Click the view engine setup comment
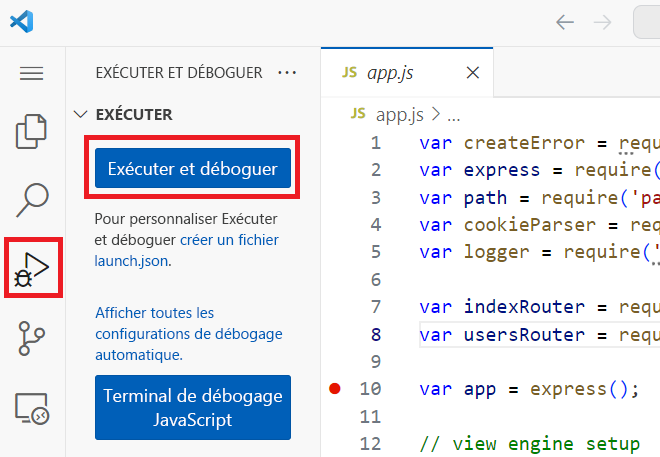This screenshot has width=660, height=457. coord(530,444)
